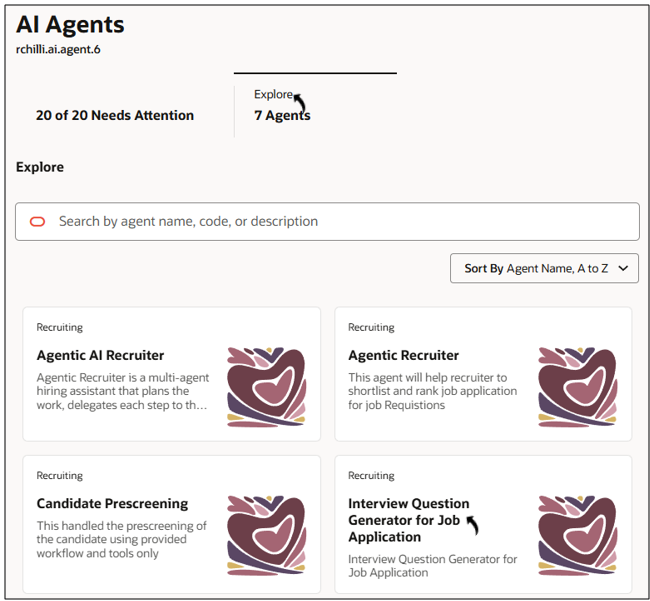This screenshot has height=601, width=650.
Task: Click Agentic Recruiter card artwork icon
Action: pyautogui.click(x=577, y=388)
